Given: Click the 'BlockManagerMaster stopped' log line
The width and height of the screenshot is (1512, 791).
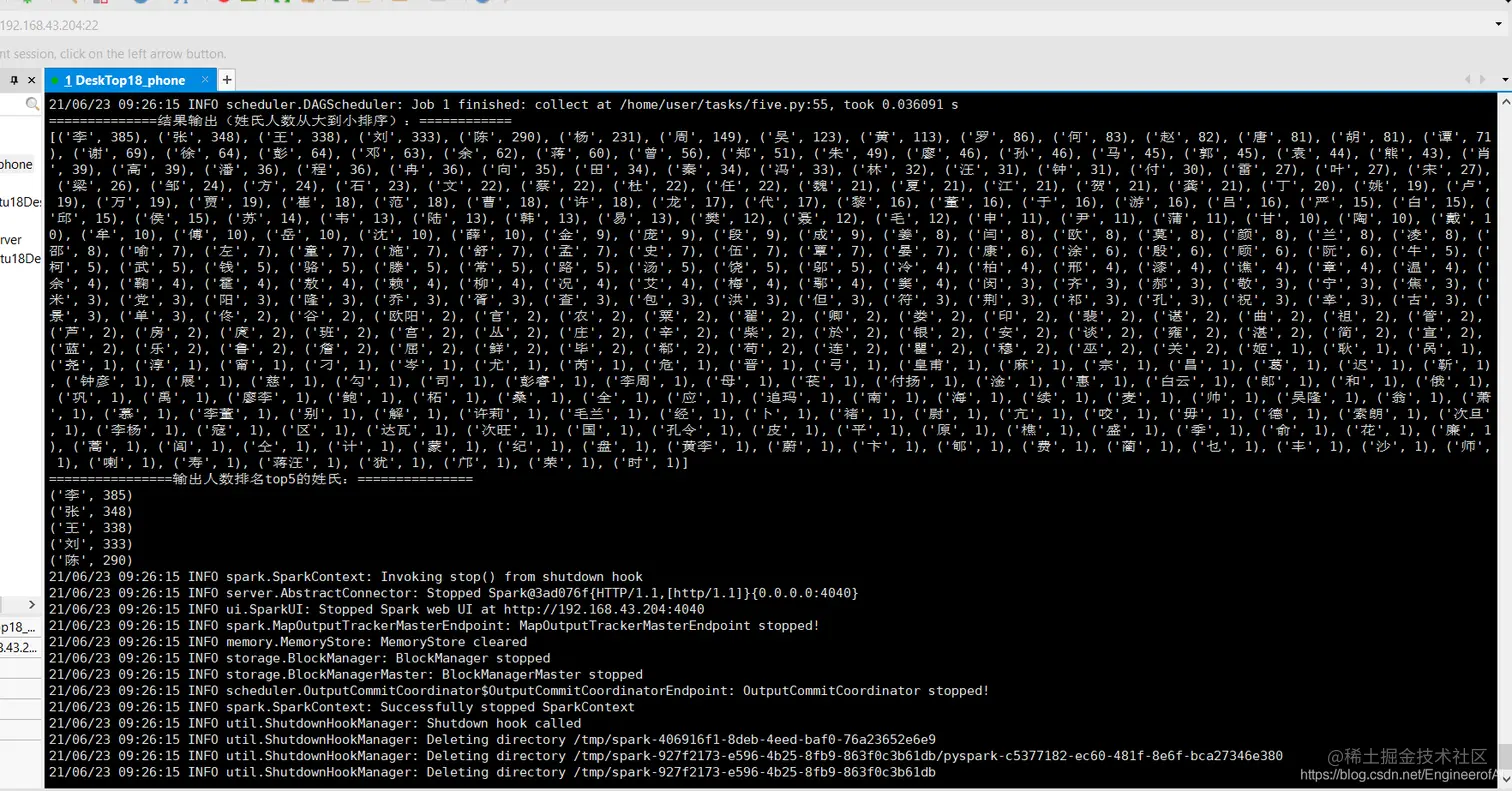Looking at the screenshot, I should [x=345, y=674].
